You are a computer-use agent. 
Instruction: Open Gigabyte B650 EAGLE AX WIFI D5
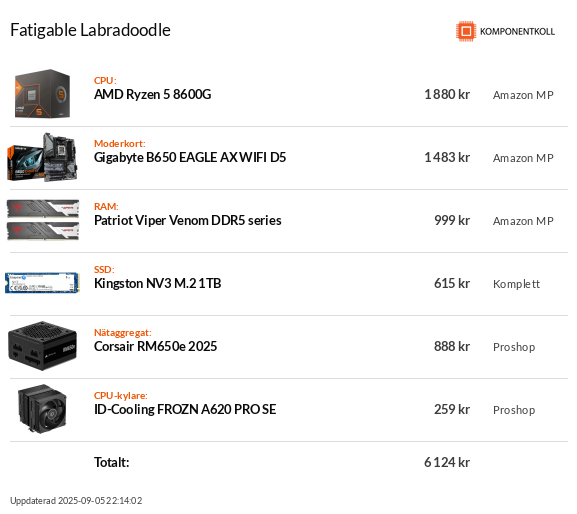pyautogui.click(x=190, y=157)
